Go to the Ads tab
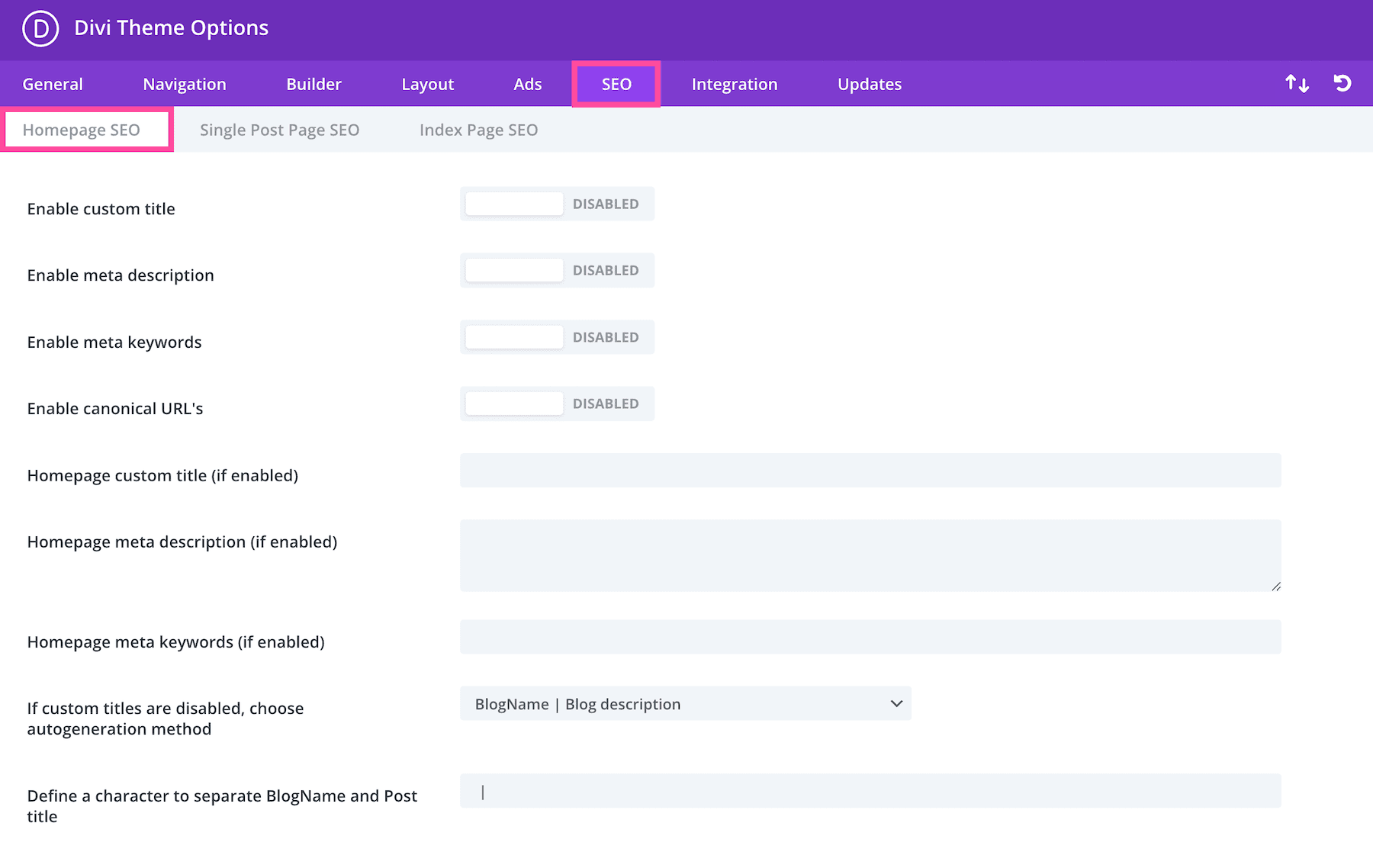 pyautogui.click(x=527, y=84)
